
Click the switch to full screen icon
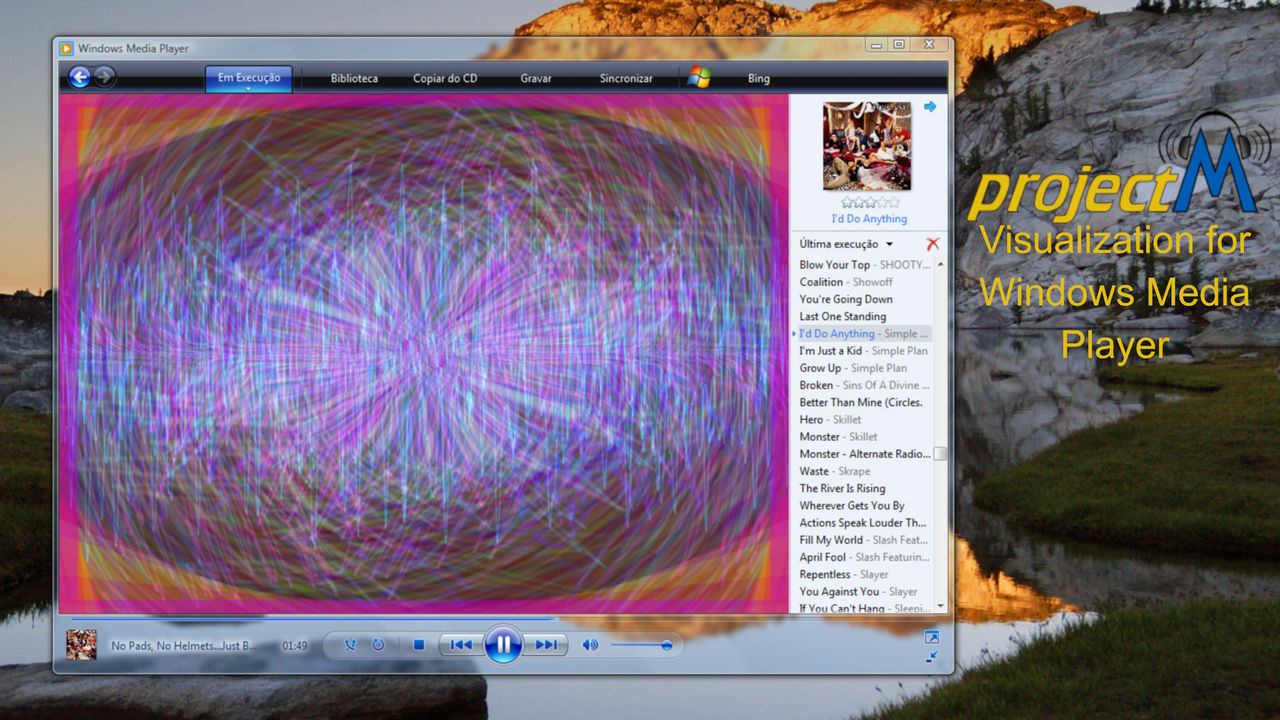point(932,636)
